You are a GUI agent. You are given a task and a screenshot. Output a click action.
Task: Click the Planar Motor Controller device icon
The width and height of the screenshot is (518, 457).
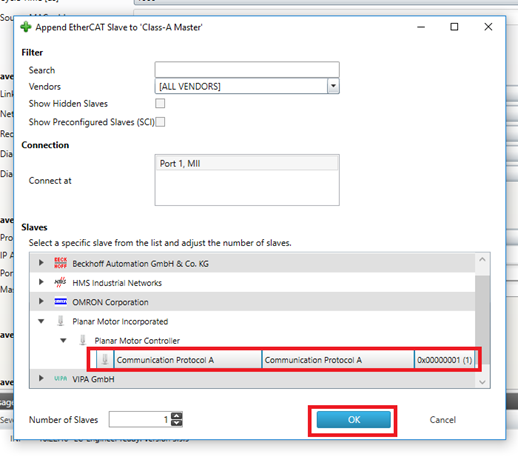tap(83, 340)
